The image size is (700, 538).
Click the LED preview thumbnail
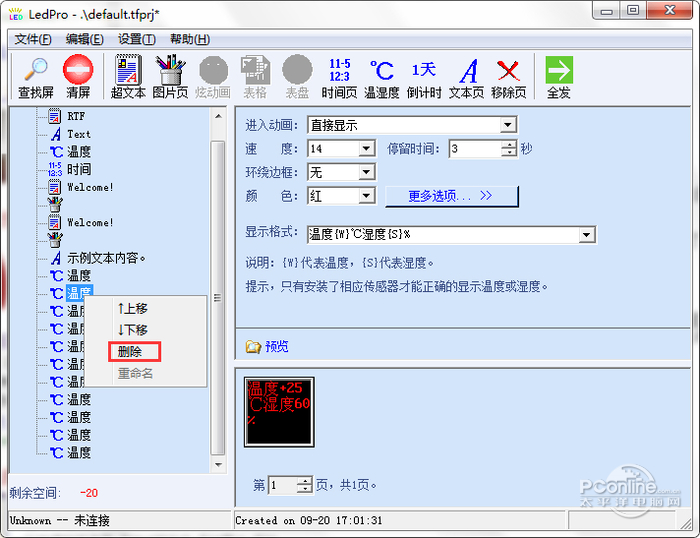279,412
